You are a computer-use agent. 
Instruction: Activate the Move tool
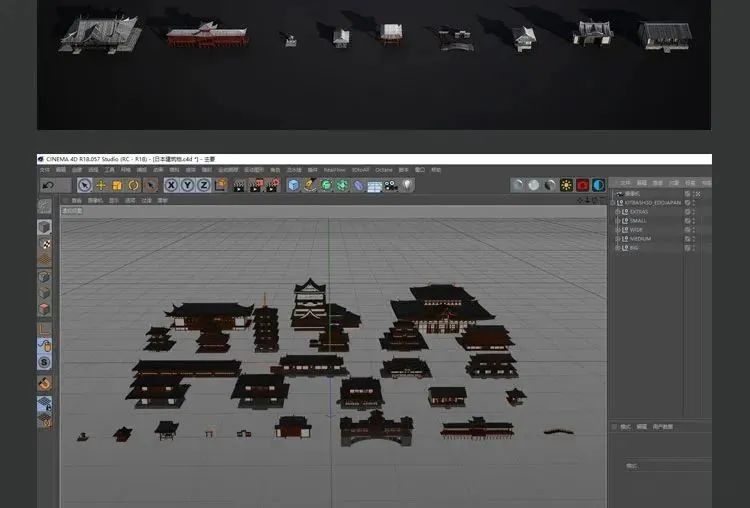click(x=101, y=185)
